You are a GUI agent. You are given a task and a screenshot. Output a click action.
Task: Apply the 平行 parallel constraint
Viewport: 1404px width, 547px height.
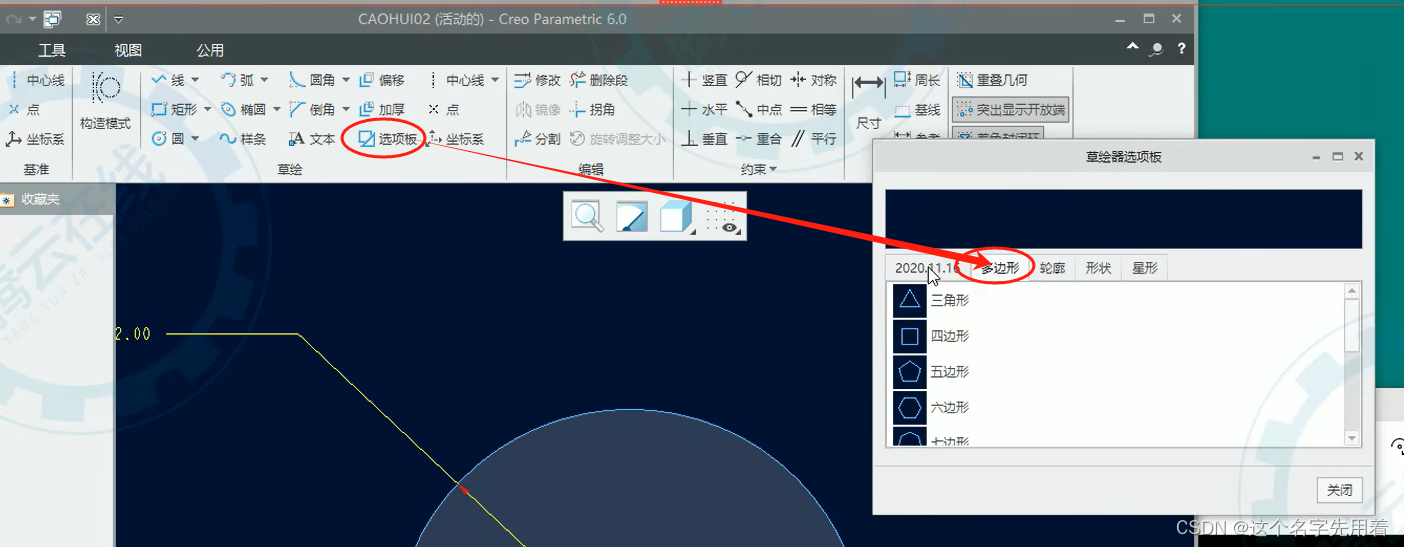coord(813,139)
